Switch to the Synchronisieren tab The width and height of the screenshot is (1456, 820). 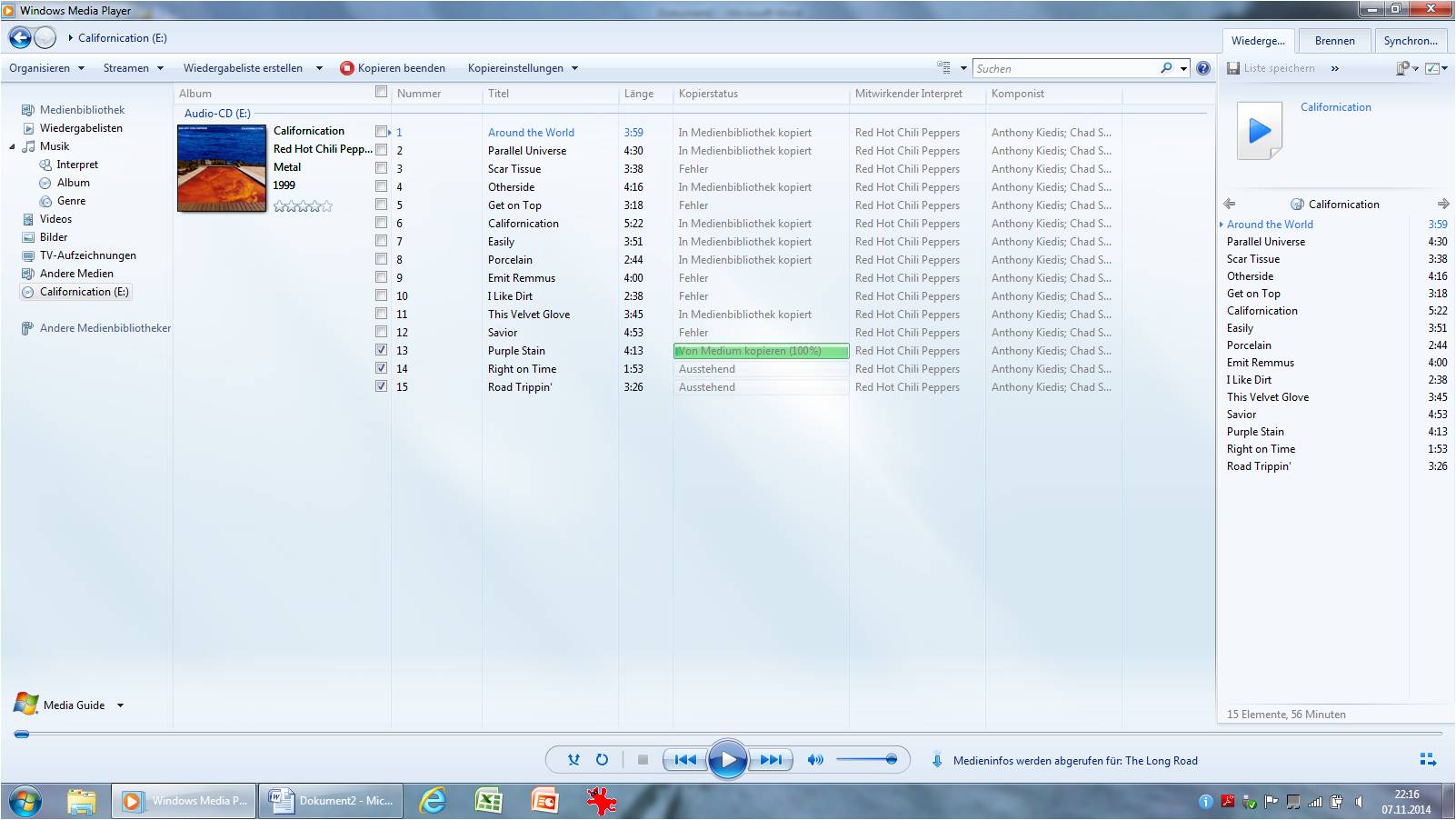pos(1411,41)
